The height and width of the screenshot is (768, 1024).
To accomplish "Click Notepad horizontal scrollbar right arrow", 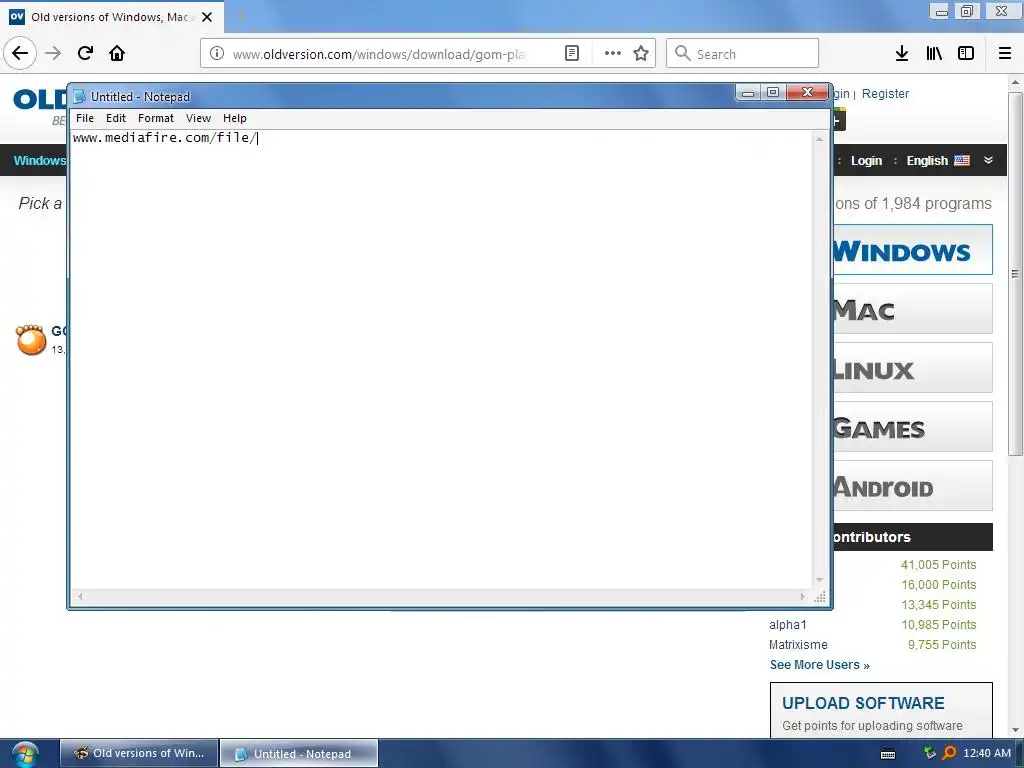I will [803, 596].
